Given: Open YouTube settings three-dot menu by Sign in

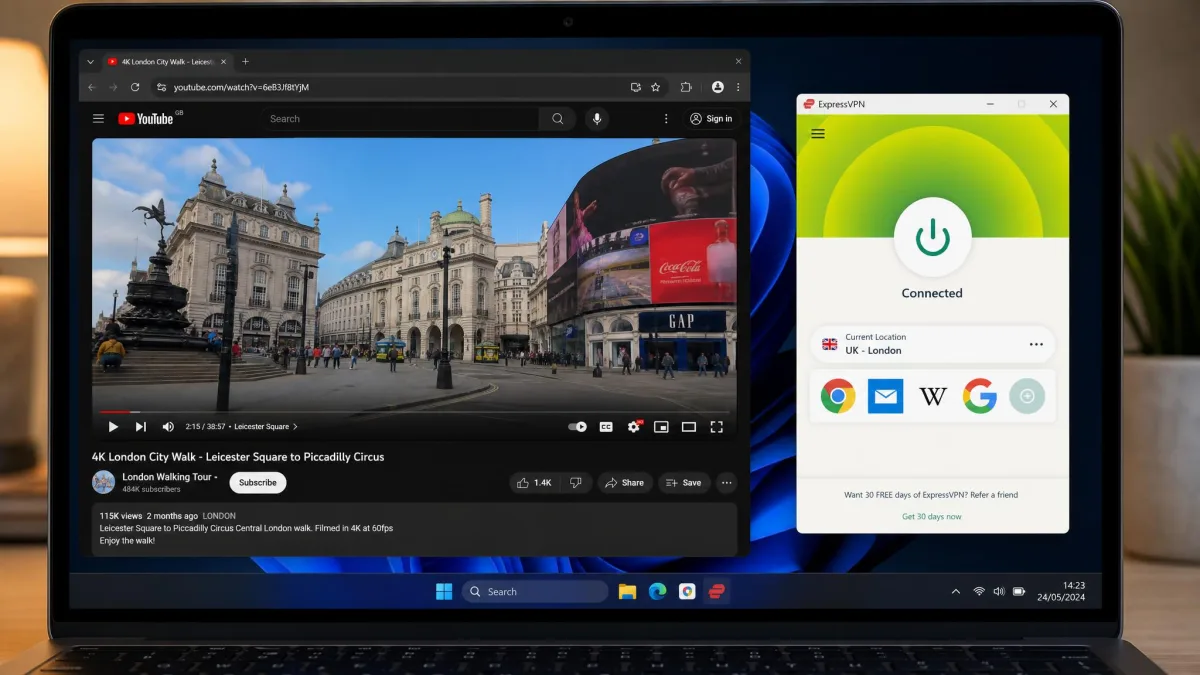Looking at the screenshot, I should pyautogui.click(x=667, y=119).
